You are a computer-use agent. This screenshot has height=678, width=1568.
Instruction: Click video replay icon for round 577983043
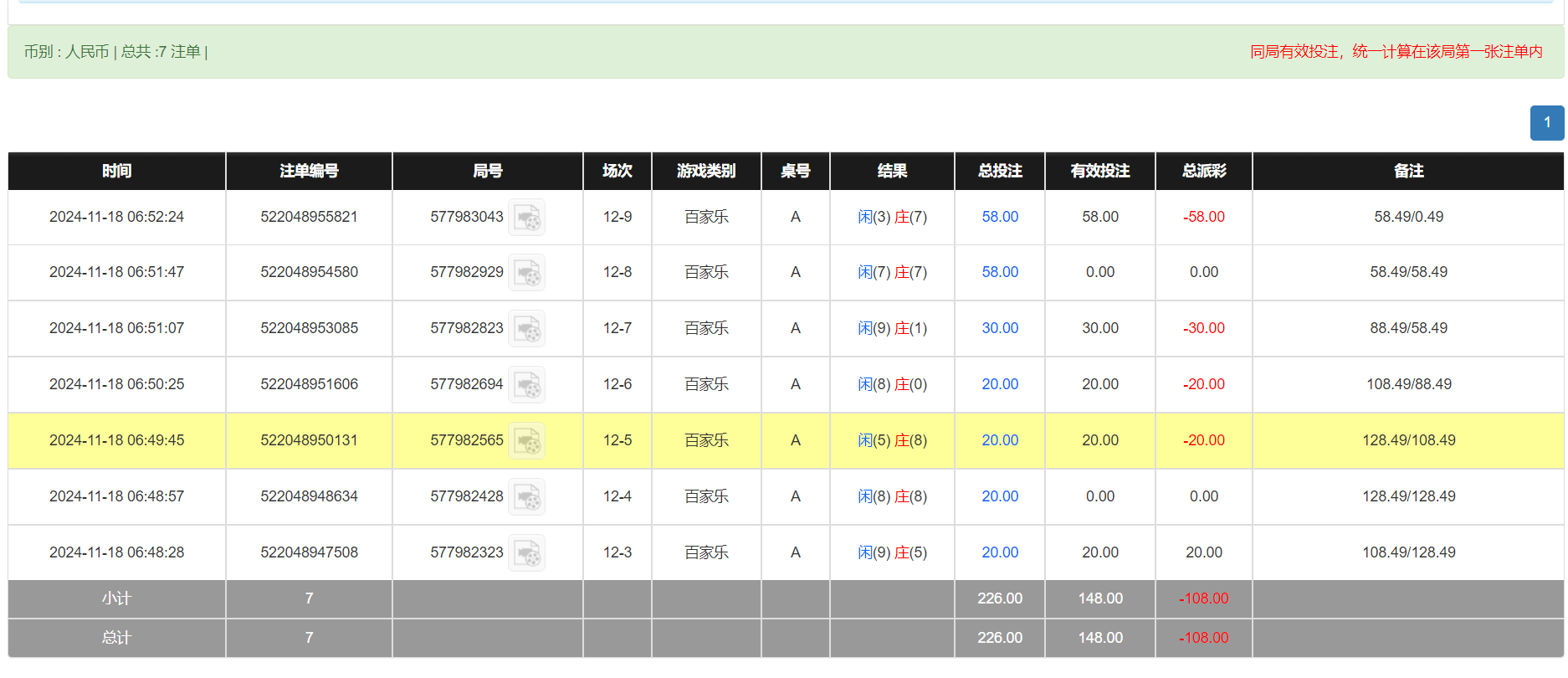(527, 218)
